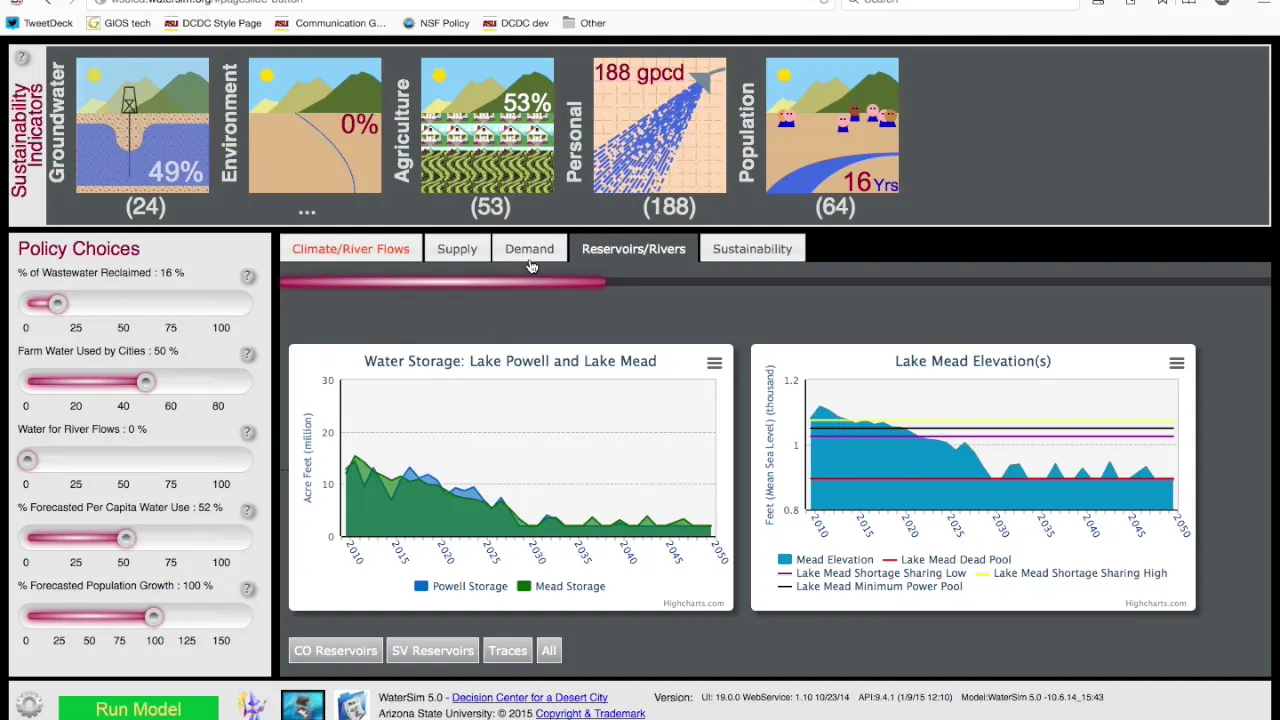Click the Population value (64)
Viewport: 1280px width, 720px height.
pos(835,207)
